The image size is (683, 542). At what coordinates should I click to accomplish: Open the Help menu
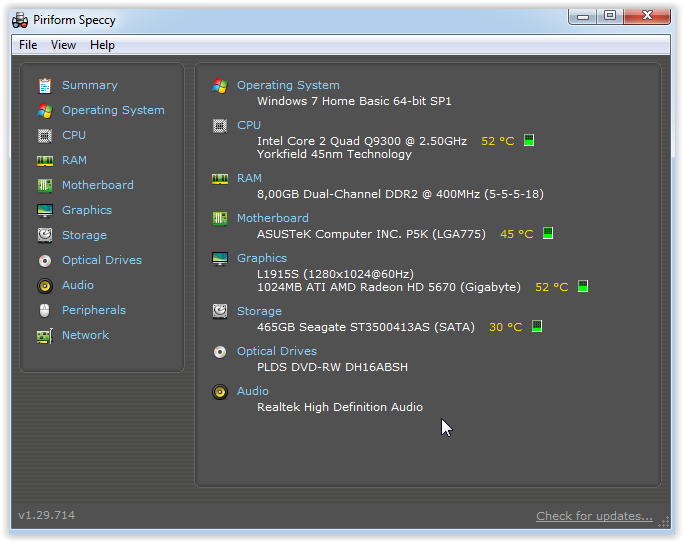coord(102,45)
